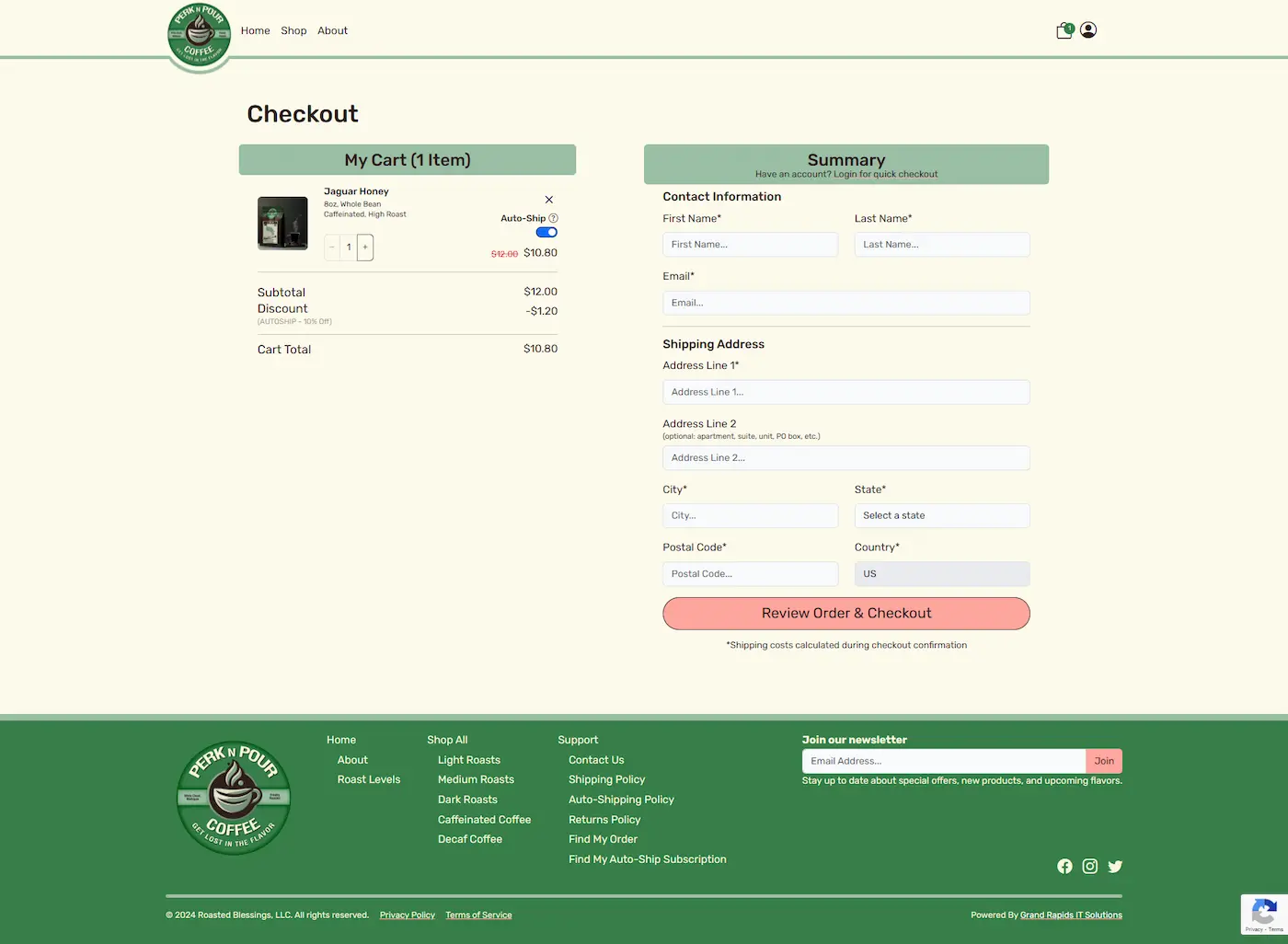Open the Country field showing US
This screenshot has height=944, width=1288.
[x=941, y=574]
